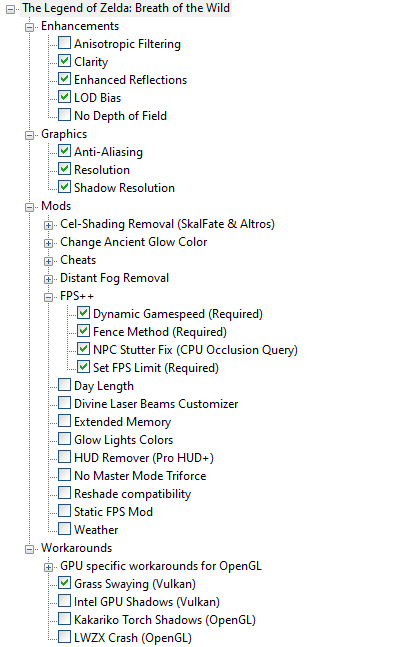
Task: Uncheck Grass Swaying (Vulkan)
Action: click(x=64, y=583)
